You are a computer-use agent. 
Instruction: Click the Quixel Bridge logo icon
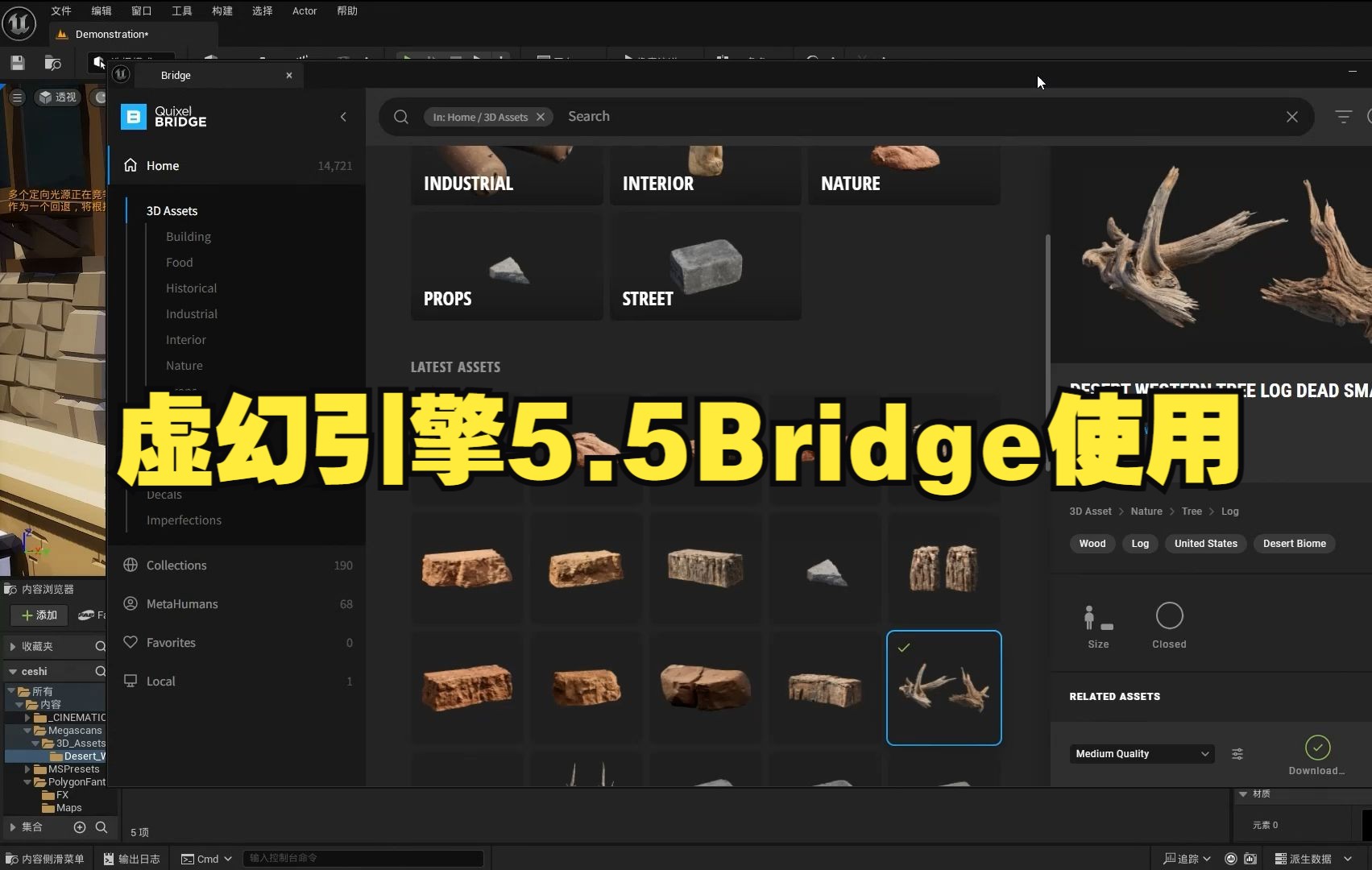[x=134, y=117]
